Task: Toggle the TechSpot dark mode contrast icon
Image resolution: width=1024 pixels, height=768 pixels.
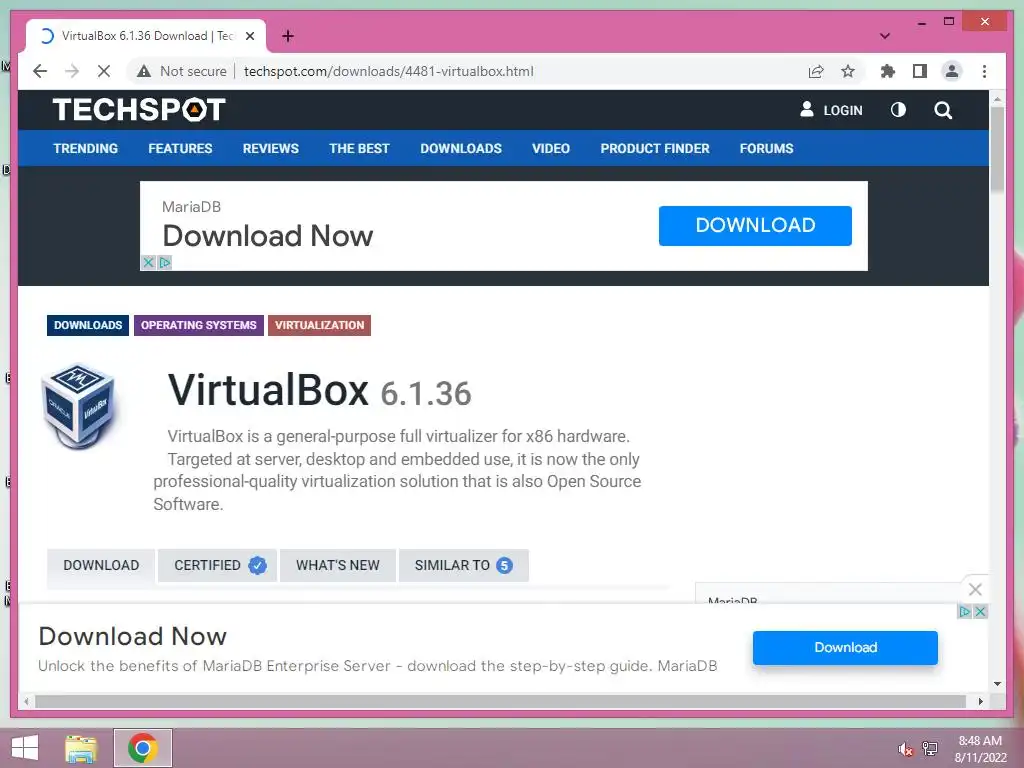Action: (899, 110)
